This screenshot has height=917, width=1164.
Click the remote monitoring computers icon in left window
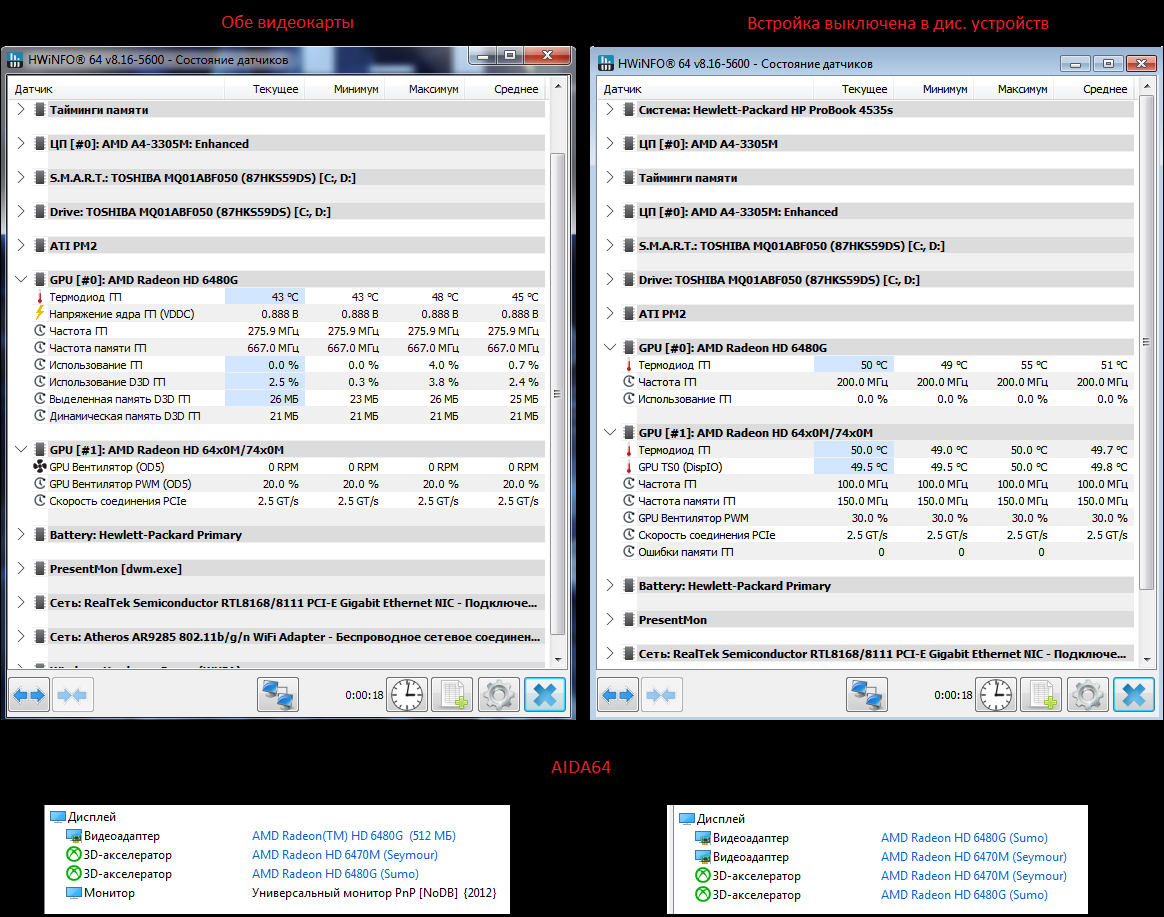point(278,695)
